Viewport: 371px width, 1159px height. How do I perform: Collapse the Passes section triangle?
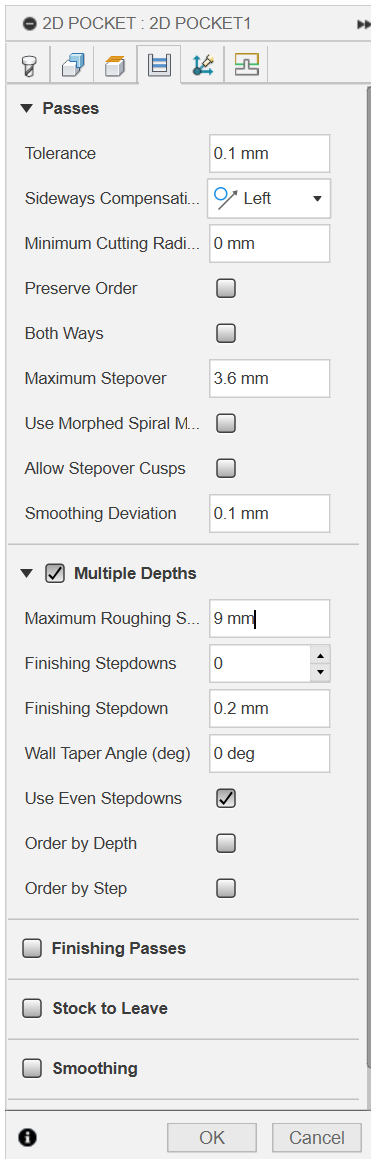coord(27,109)
